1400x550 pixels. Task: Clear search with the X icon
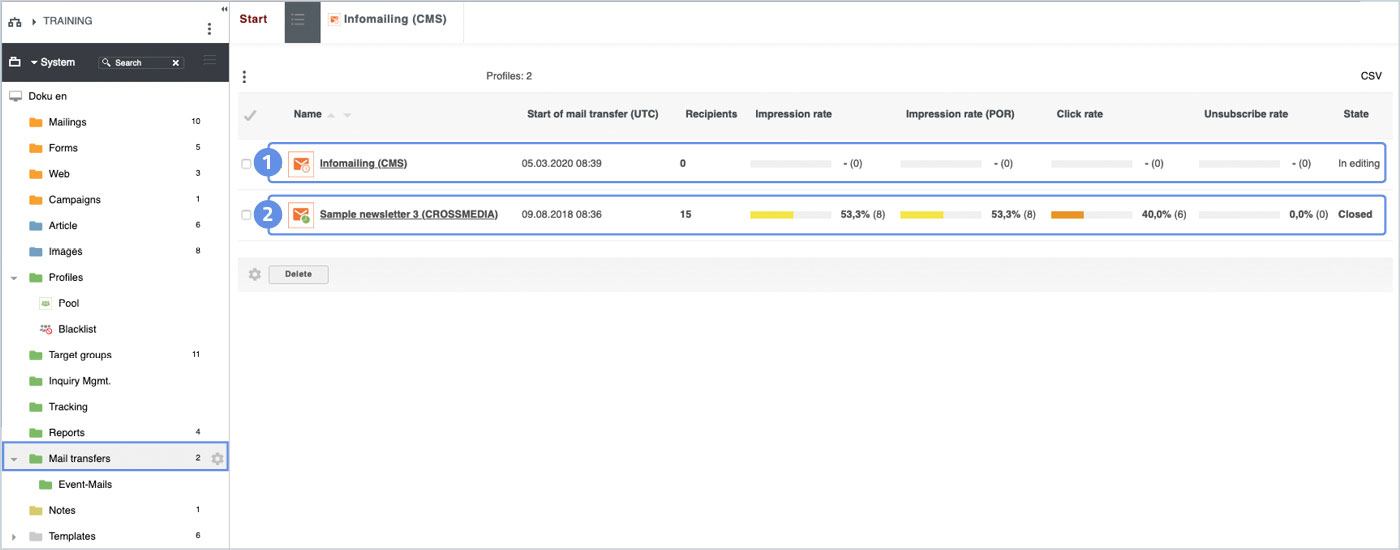pos(176,63)
